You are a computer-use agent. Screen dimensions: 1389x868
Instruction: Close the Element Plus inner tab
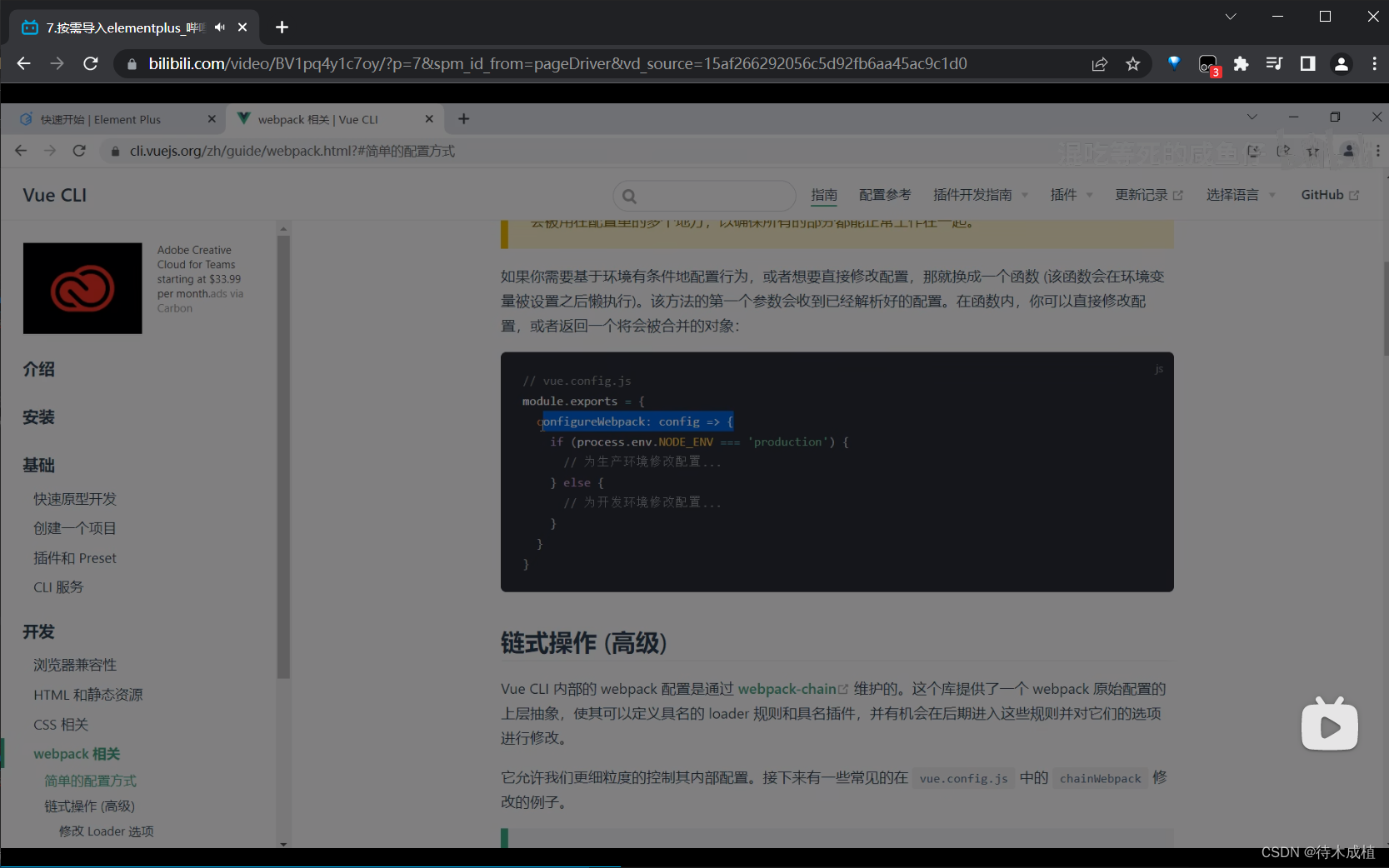pos(212,119)
